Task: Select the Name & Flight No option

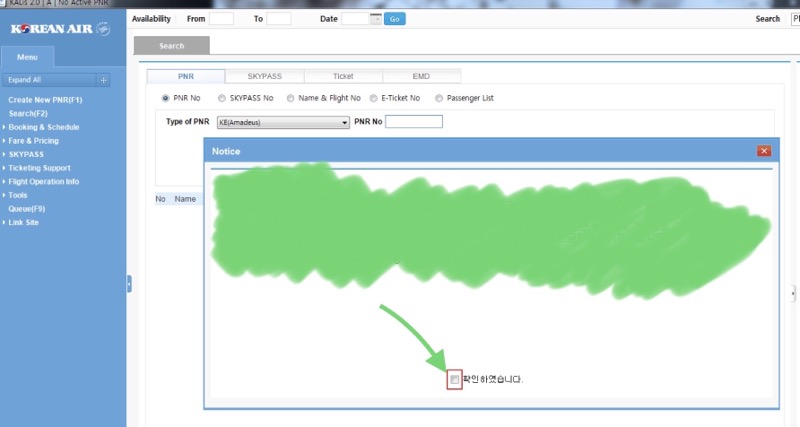Action: (x=291, y=98)
